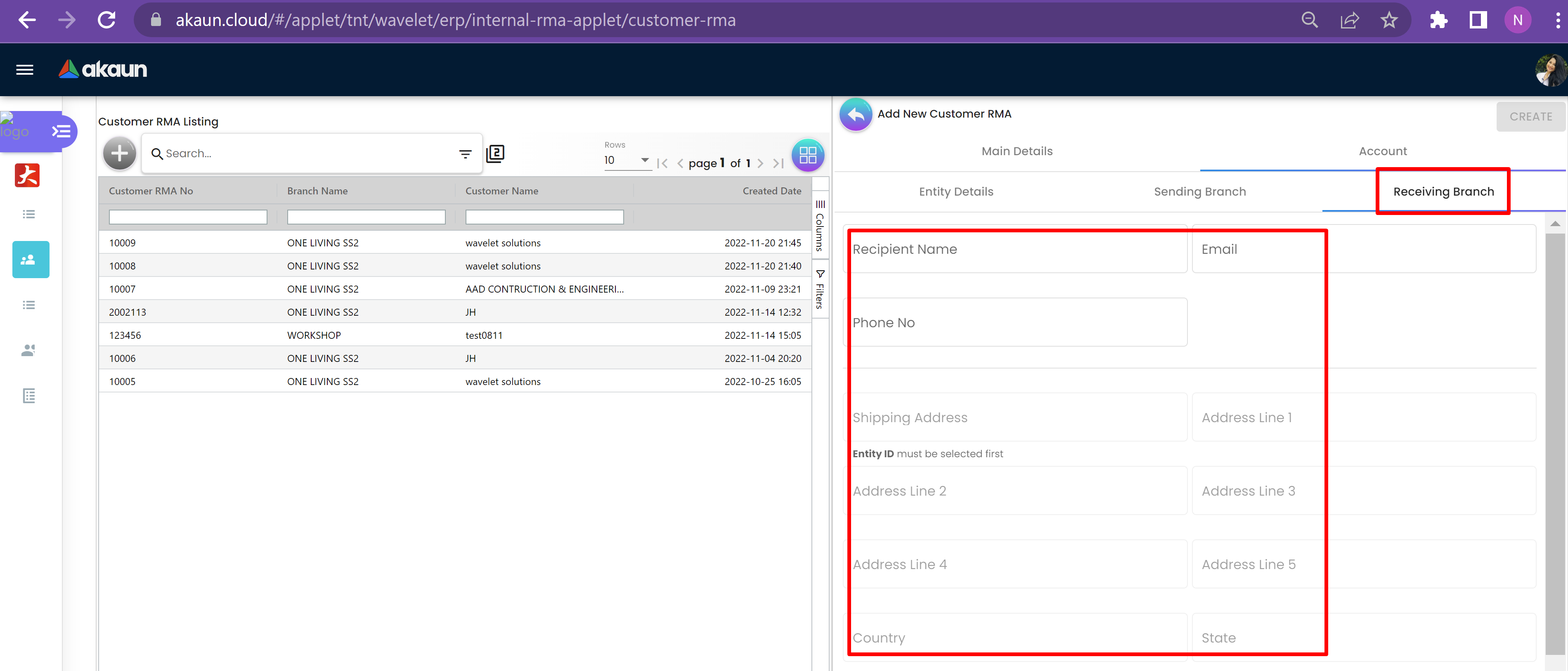Expand the Rows per page dropdown
Viewport: 1568px width, 671px height.
pos(627,161)
